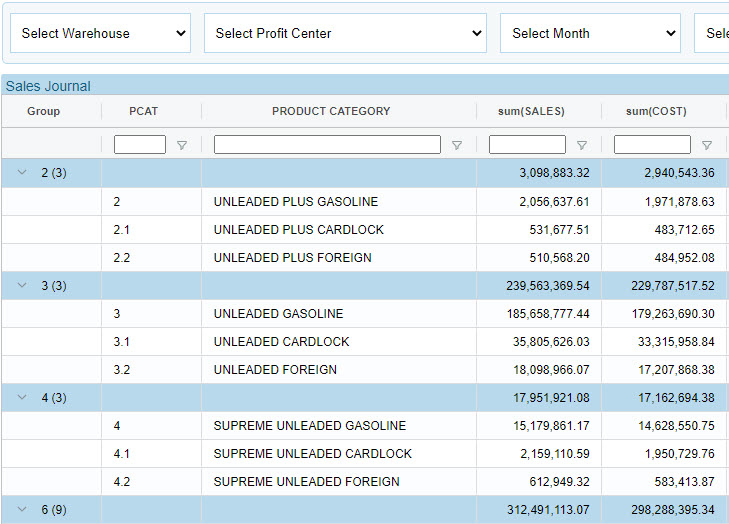Open the Select Month dropdown
Viewport: 729px width, 524px height.
coord(590,33)
